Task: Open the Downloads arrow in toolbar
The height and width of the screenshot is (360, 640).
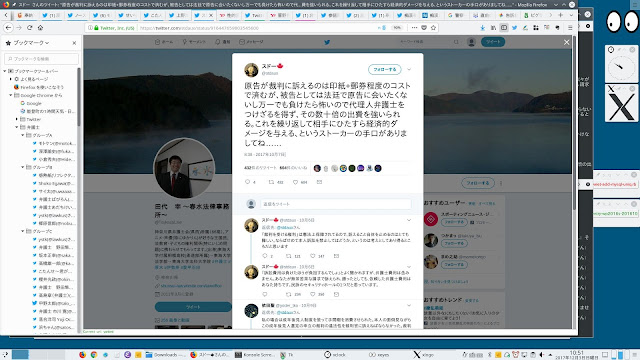Action: pyautogui.click(x=482, y=28)
